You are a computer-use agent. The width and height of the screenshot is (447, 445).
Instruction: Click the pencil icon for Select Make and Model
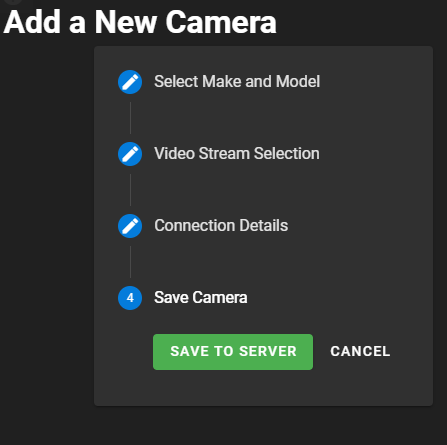pyautogui.click(x=130, y=82)
